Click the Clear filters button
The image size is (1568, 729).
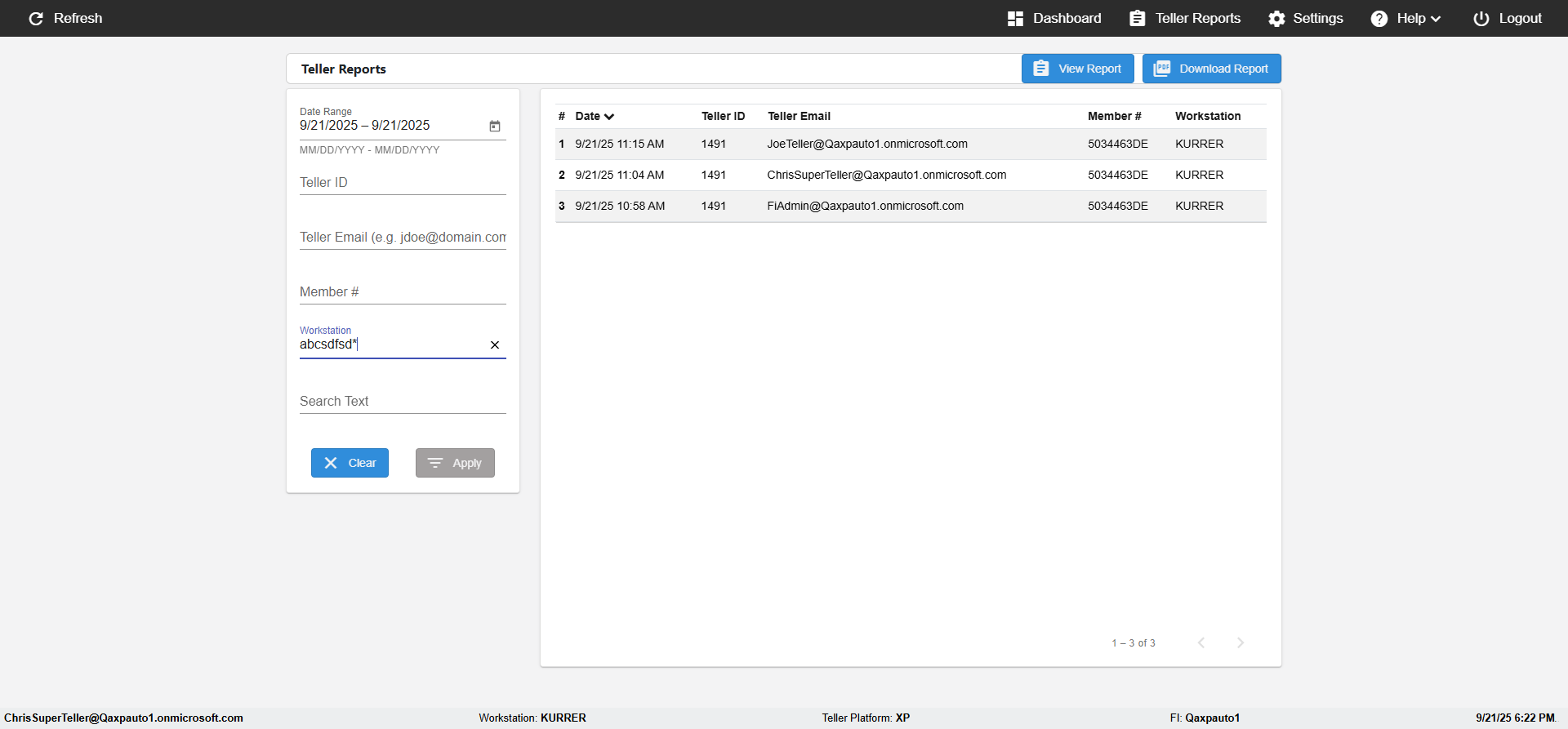point(350,463)
